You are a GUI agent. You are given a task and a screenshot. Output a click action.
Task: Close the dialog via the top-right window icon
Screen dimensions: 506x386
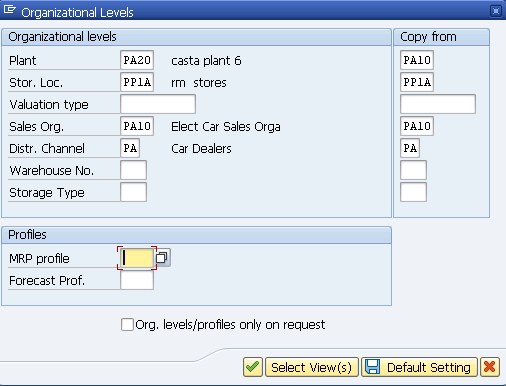point(496,11)
